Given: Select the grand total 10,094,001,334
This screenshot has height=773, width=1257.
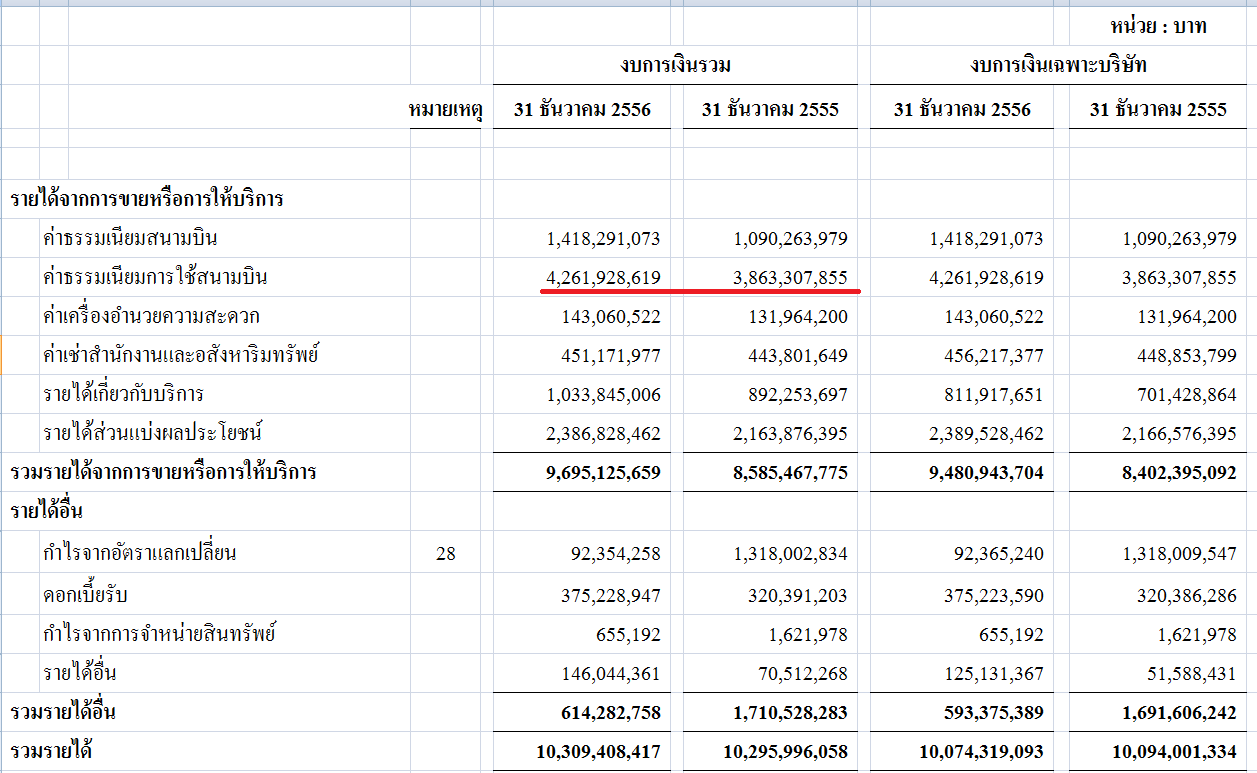Looking at the screenshot, I should [1174, 752].
